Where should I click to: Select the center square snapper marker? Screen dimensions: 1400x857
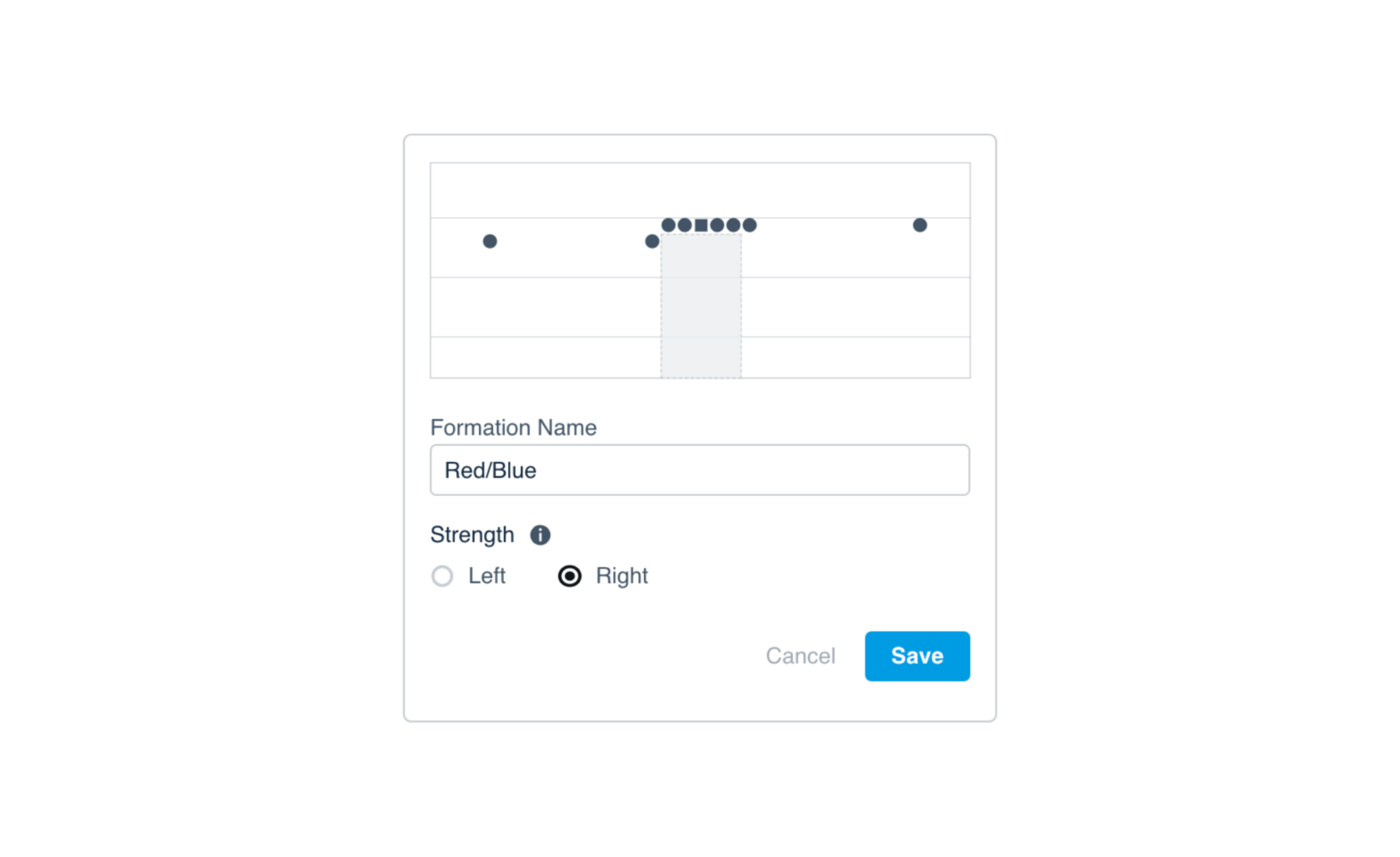[701, 226]
